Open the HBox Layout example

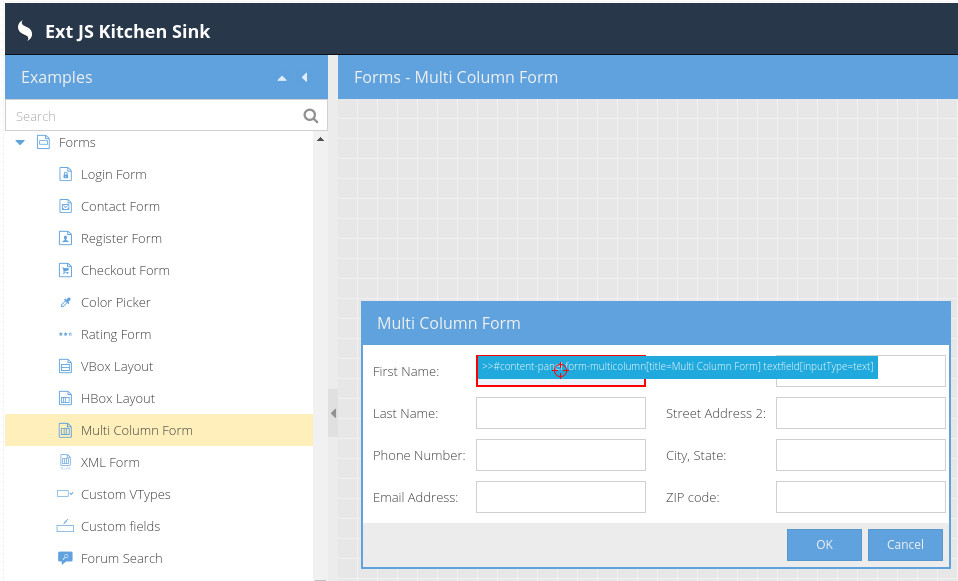[117, 398]
